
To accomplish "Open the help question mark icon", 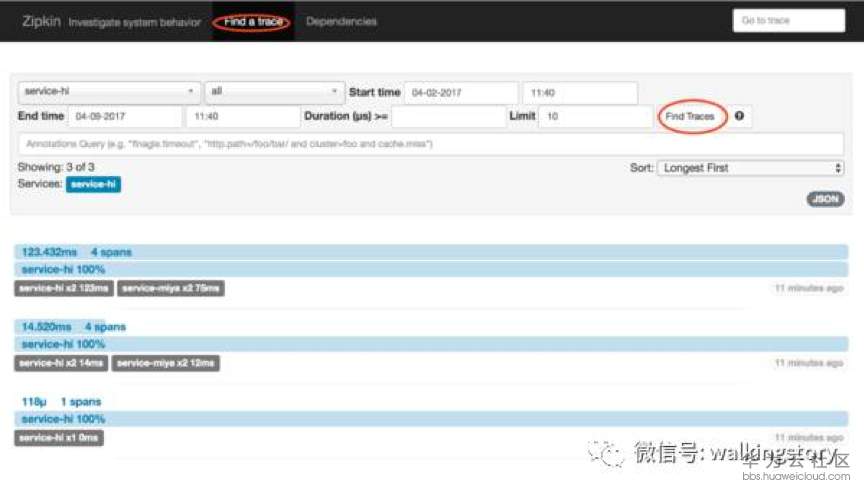I will (739, 116).
